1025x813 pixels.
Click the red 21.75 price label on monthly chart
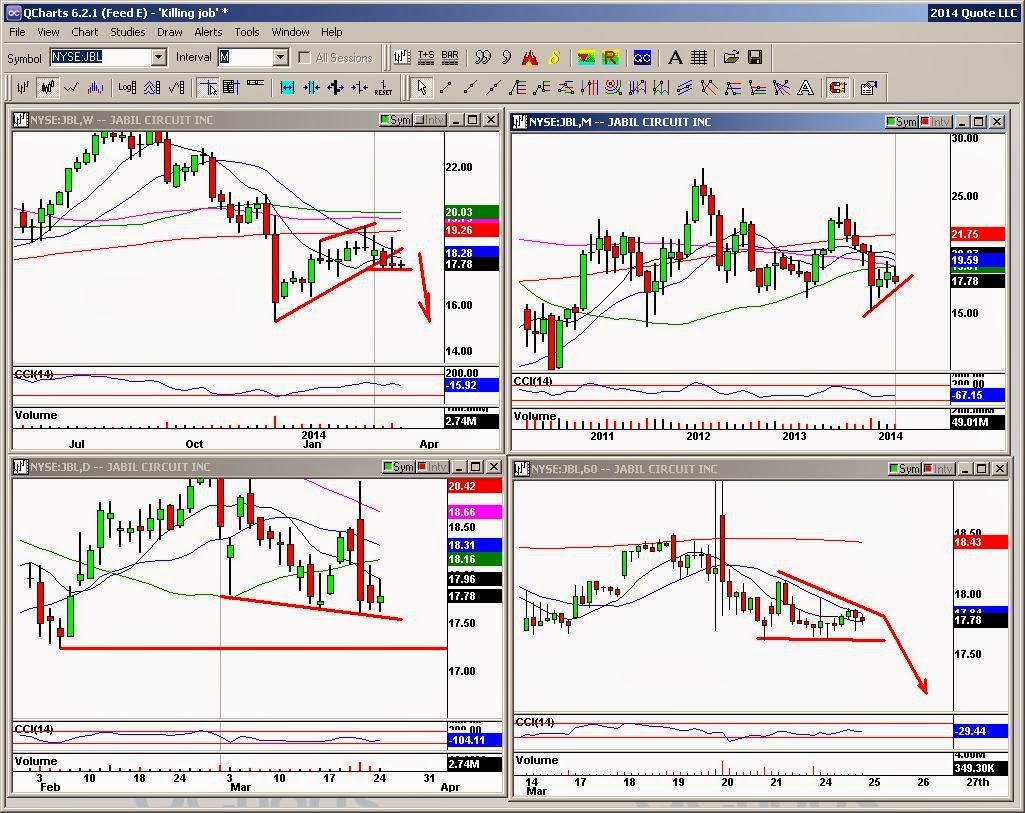(x=978, y=234)
